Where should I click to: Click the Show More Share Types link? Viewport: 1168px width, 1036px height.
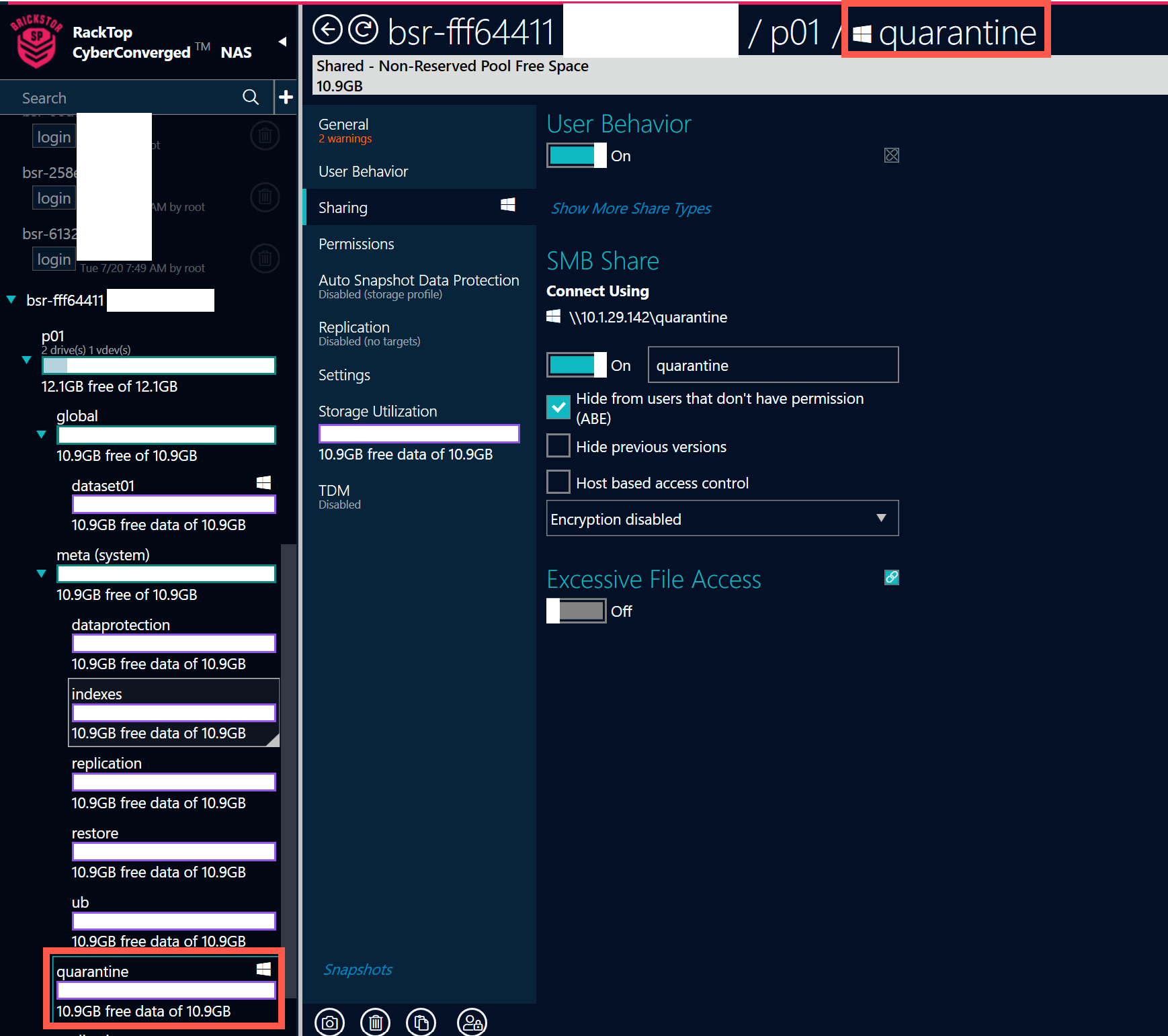630,208
